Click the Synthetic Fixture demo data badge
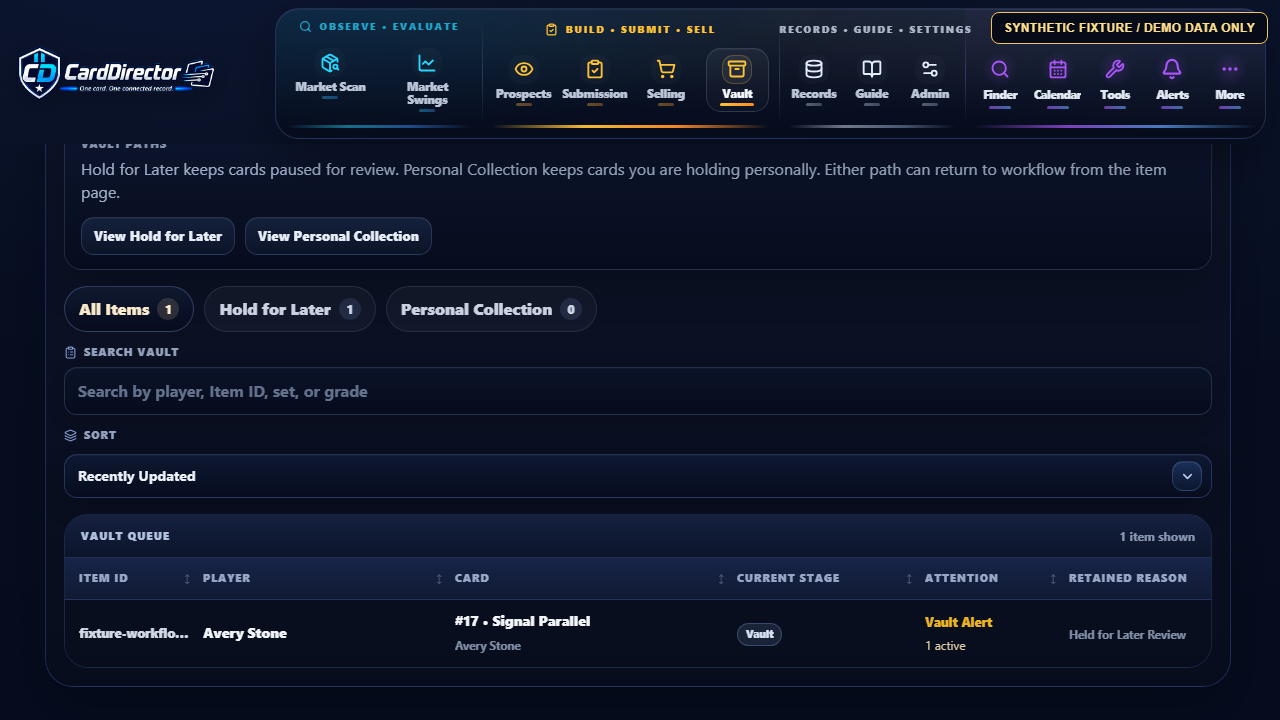 coord(1129,28)
